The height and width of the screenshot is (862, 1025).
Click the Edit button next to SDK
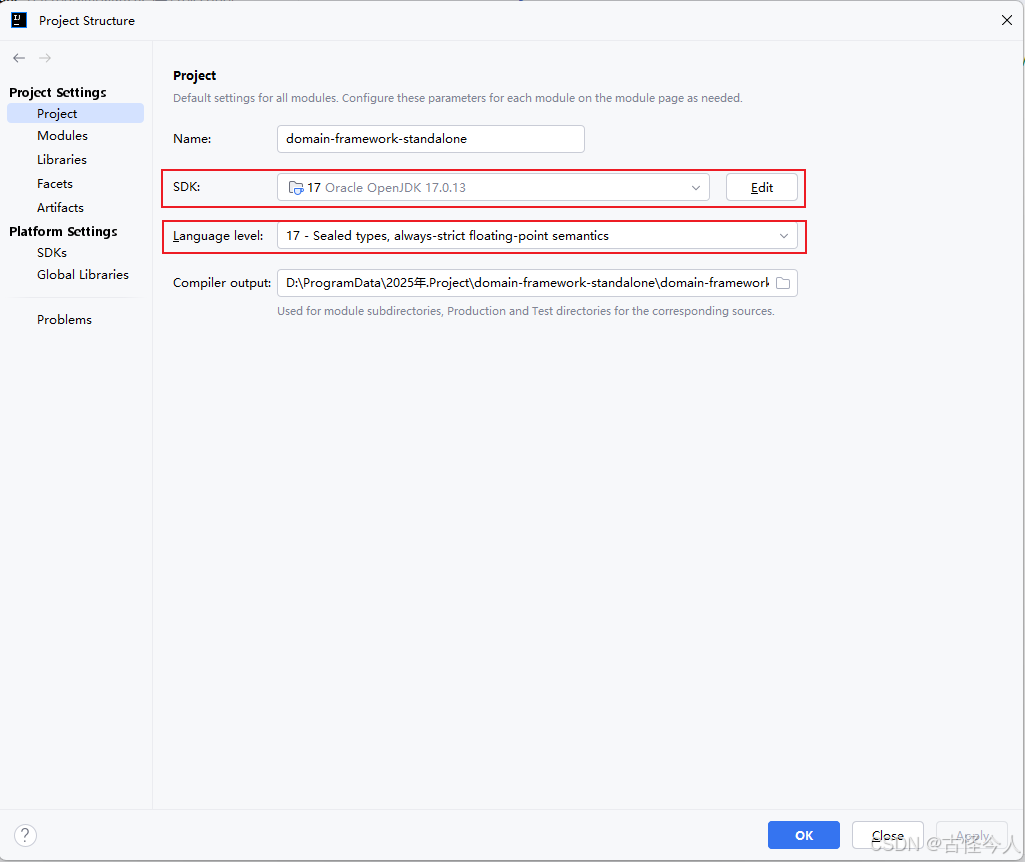click(761, 187)
